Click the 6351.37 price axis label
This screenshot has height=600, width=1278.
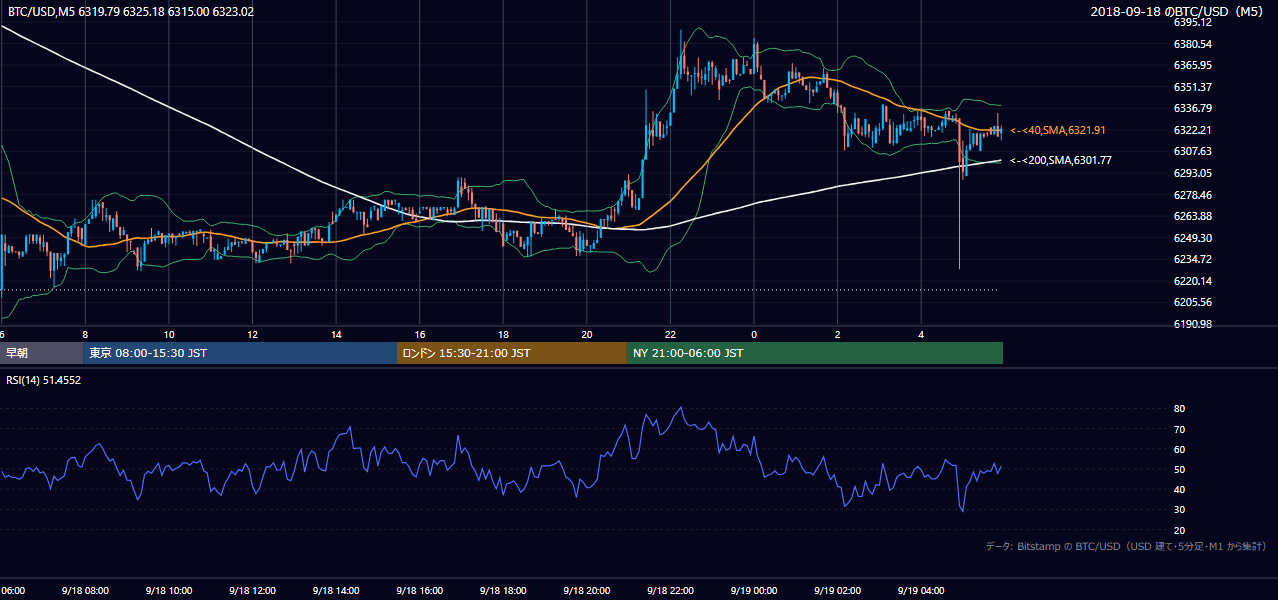1192,87
